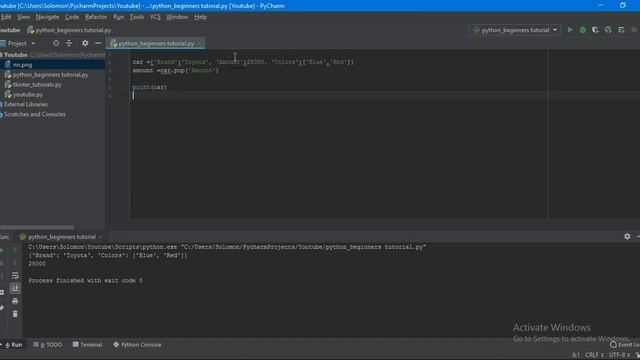Viewport: 640px width, 360px height.
Task: Select nn.png in the project tree
Action: click(22, 65)
